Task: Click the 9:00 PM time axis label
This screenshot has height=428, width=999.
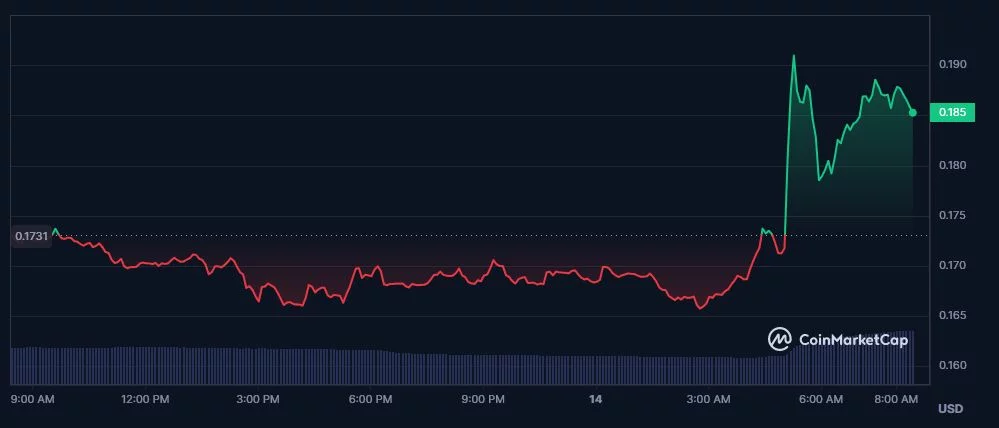Action: [x=483, y=399]
